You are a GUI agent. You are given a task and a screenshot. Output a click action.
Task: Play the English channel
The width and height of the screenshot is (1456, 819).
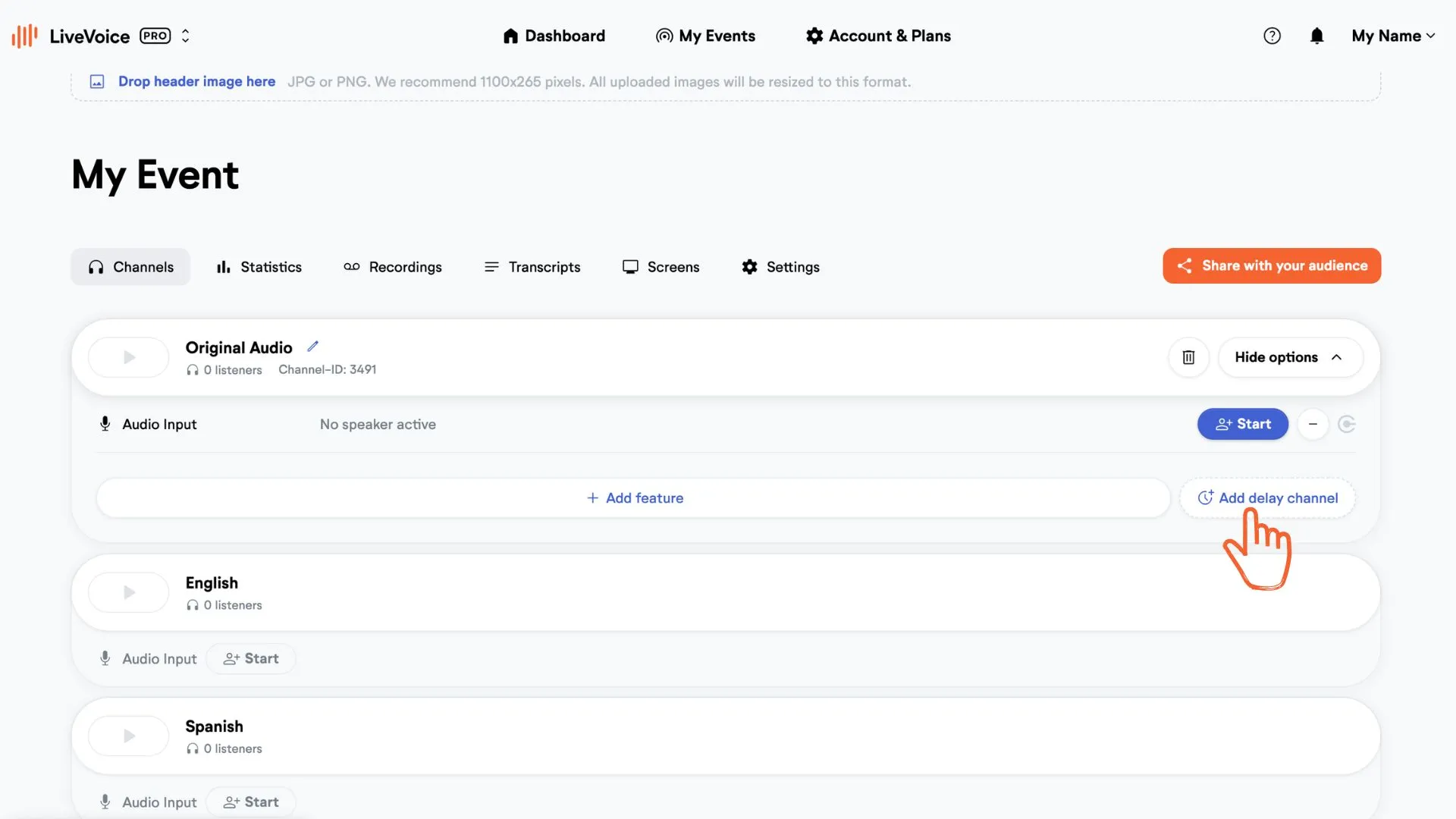click(128, 592)
